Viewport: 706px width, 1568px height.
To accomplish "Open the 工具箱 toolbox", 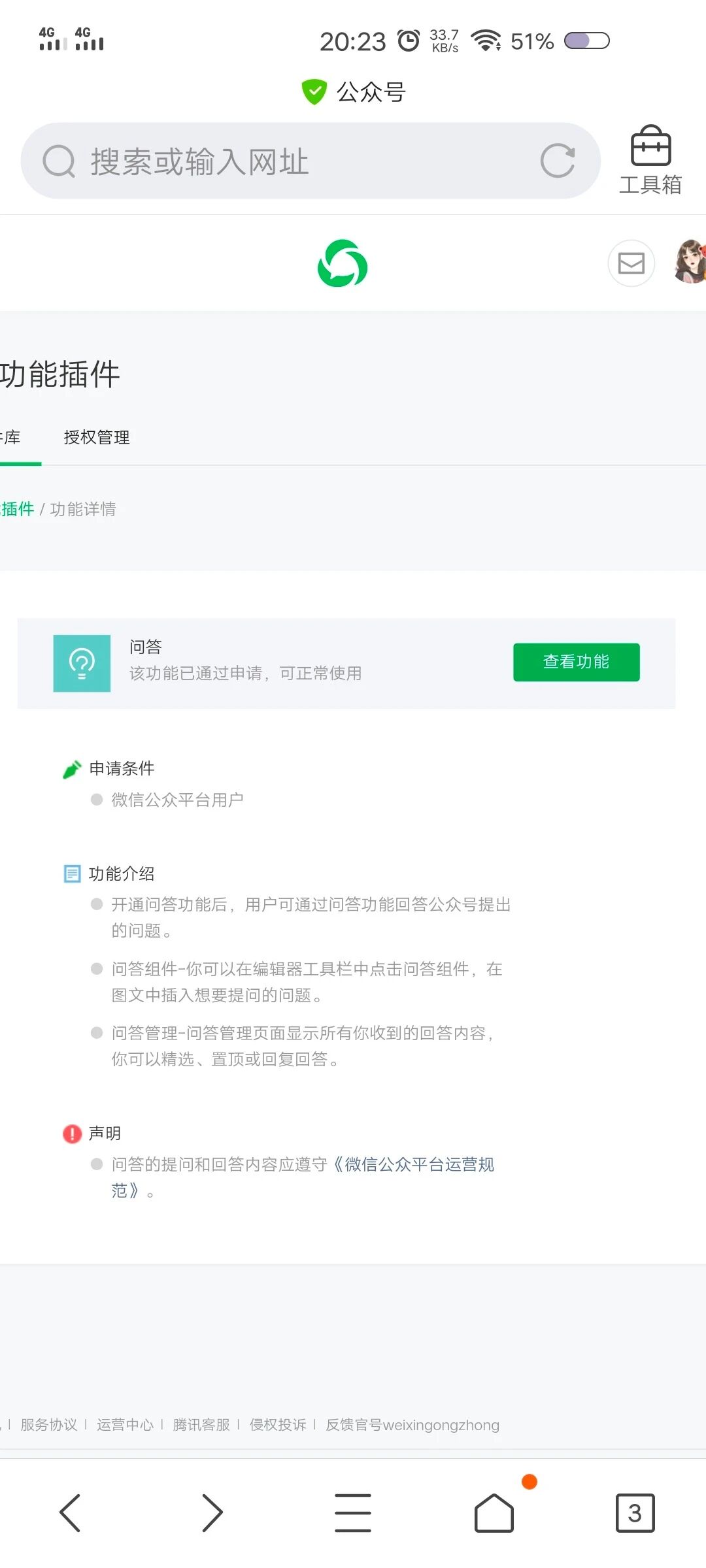I will [650, 161].
